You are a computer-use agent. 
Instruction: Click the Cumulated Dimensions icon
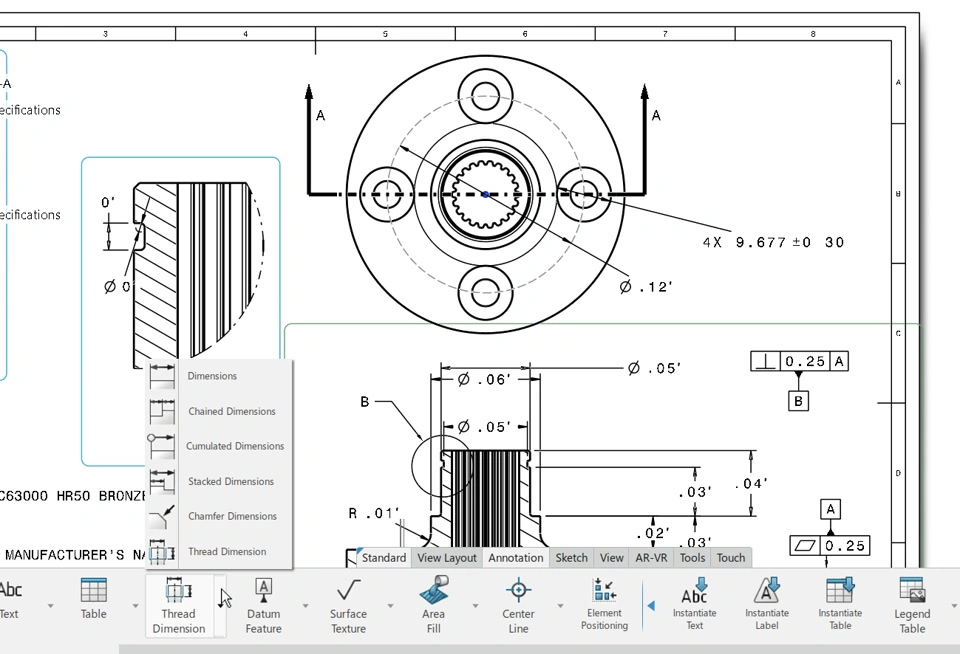[162, 446]
